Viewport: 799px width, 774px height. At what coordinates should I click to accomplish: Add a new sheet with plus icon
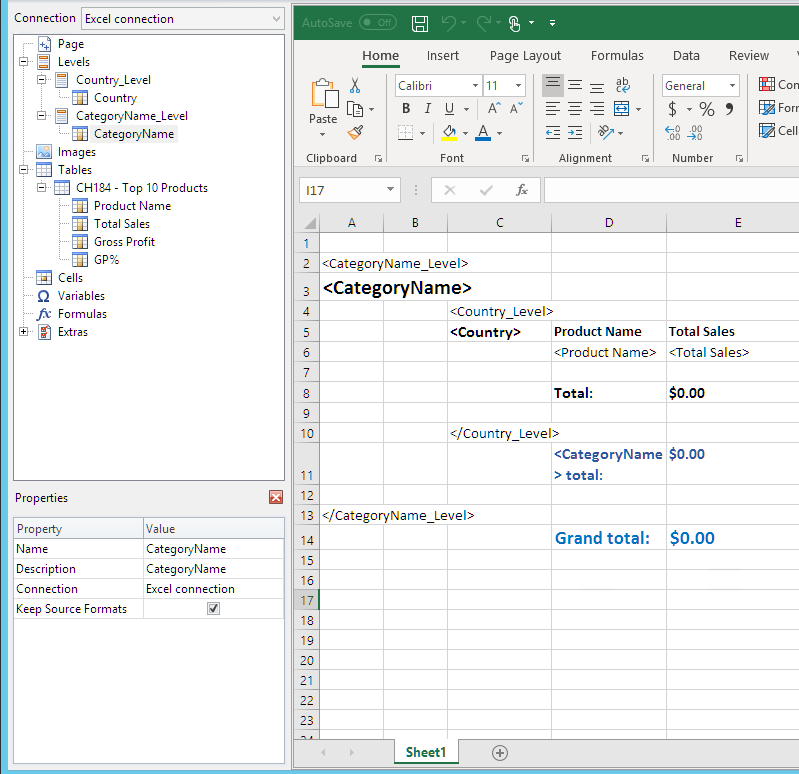click(x=500, y=753)
